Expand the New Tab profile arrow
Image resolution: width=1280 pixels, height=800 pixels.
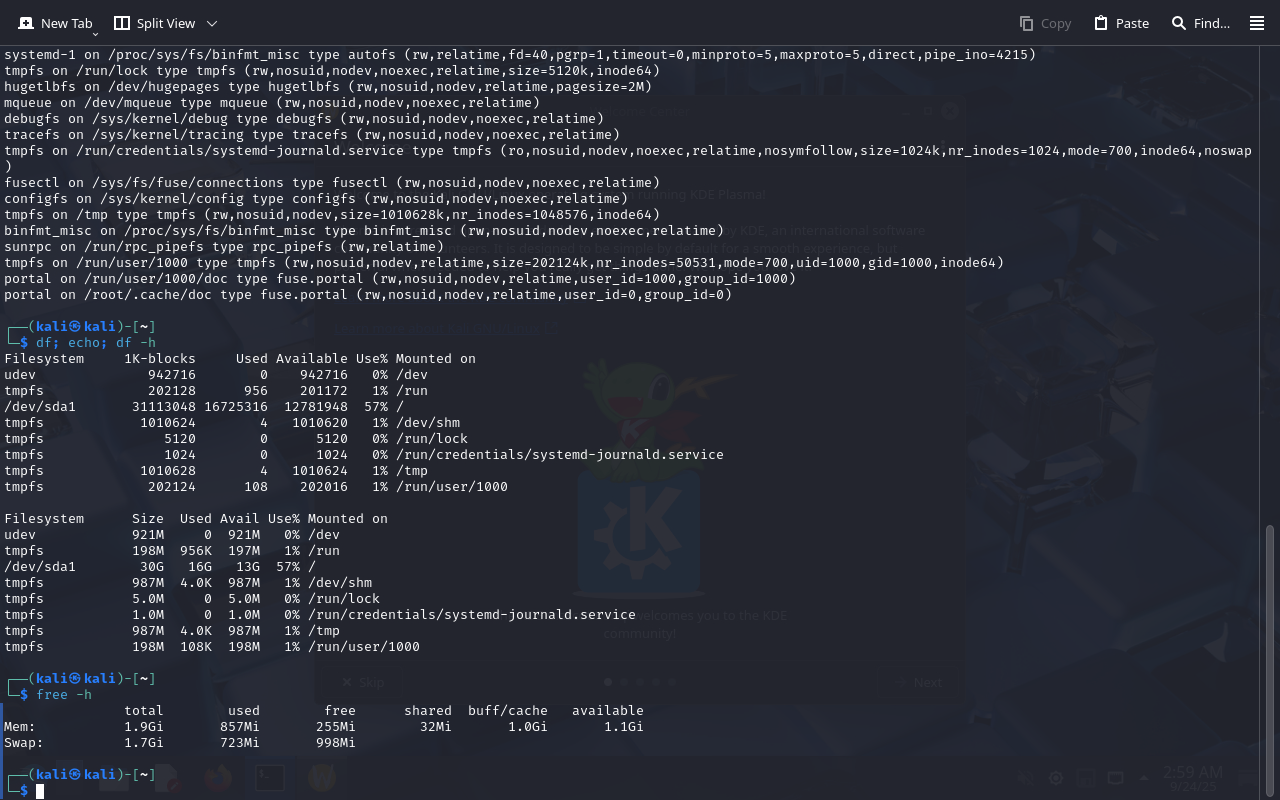point(95,34)
